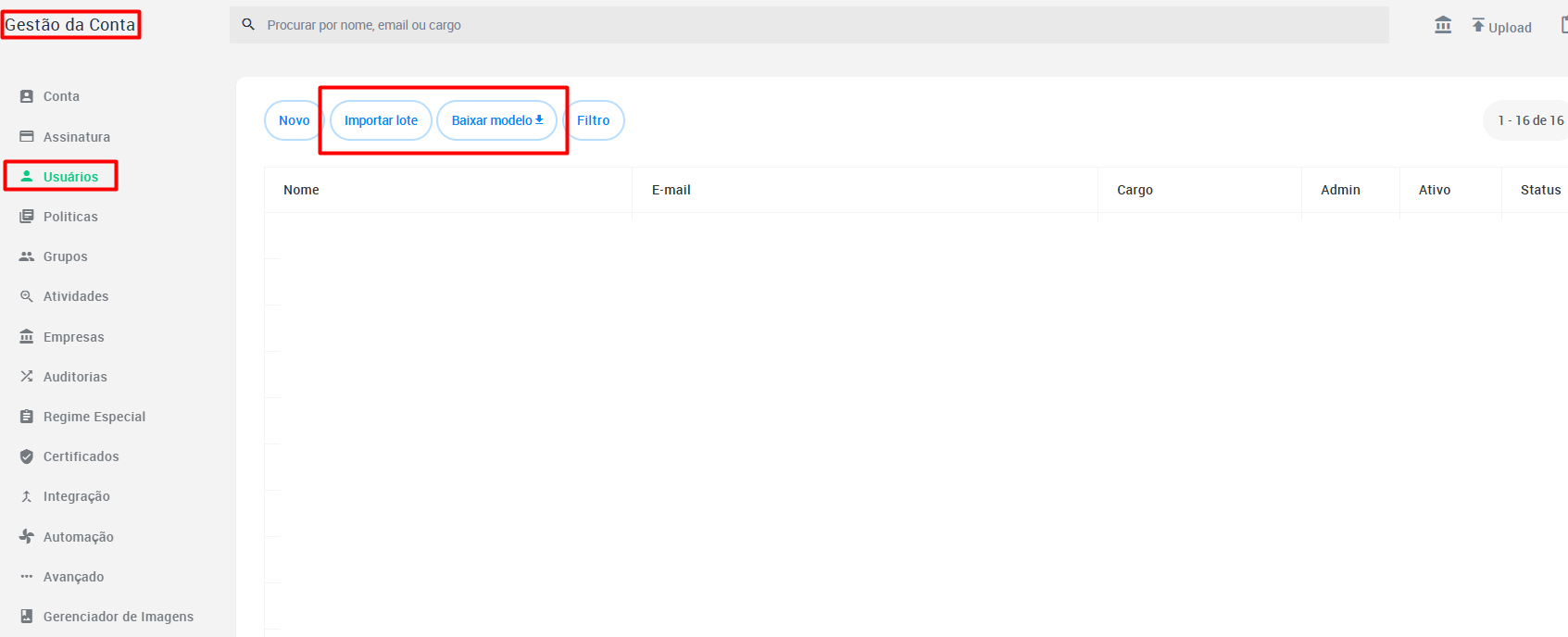
Task: Click the Upload arrow icon
Action: point(1478,25)
